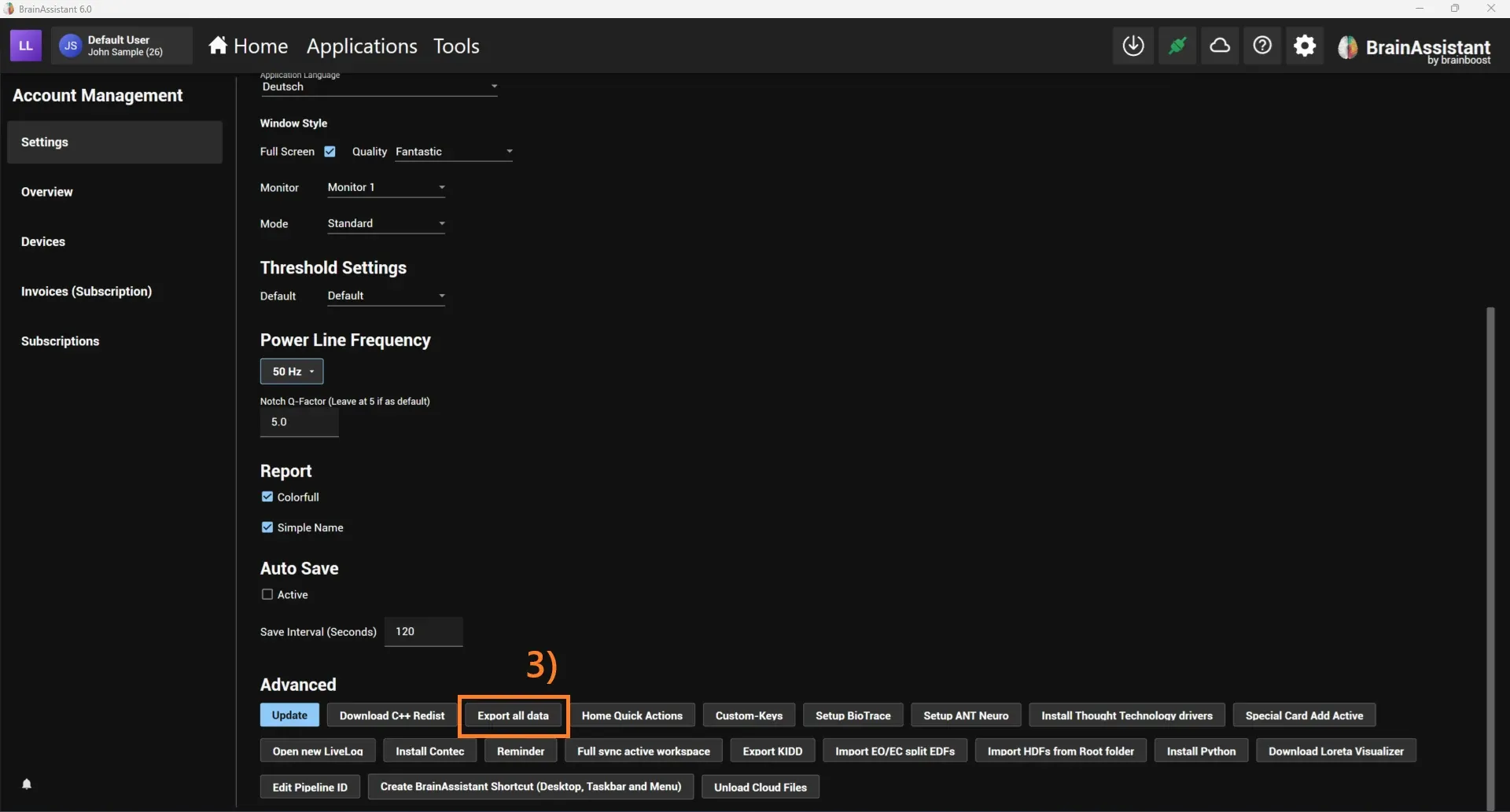
Task: Click Open new LiveLog button
Action: click(x=318, y=751)
